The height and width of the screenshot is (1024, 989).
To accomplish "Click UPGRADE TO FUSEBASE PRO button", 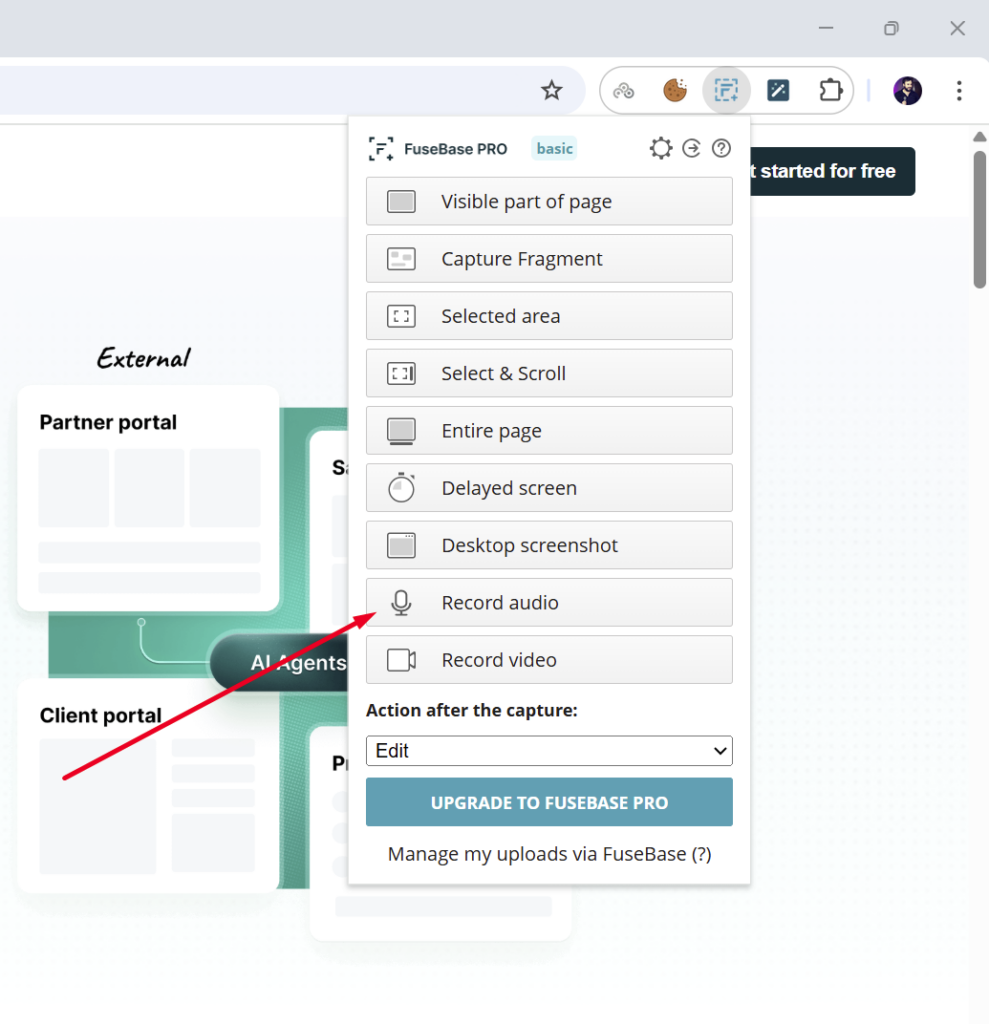I will click(549, 802).
